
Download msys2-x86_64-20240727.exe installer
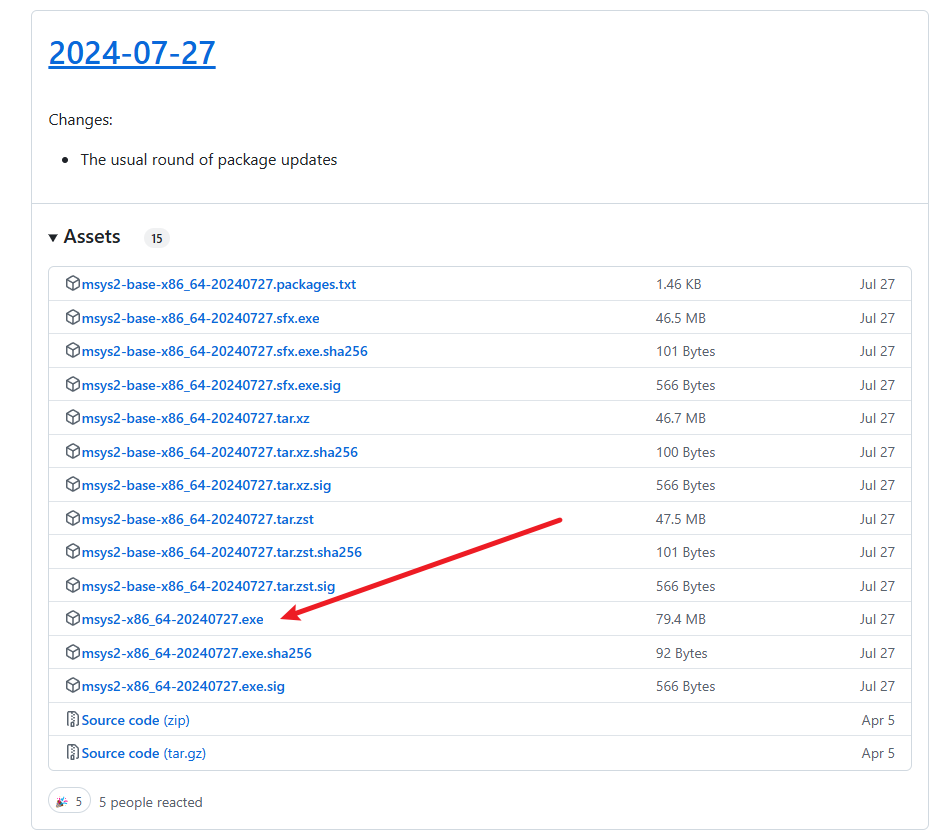[x=172, y=619]
